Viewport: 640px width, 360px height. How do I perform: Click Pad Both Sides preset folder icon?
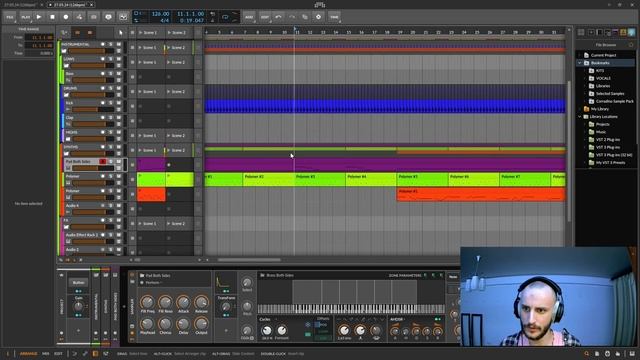[142, 276]
